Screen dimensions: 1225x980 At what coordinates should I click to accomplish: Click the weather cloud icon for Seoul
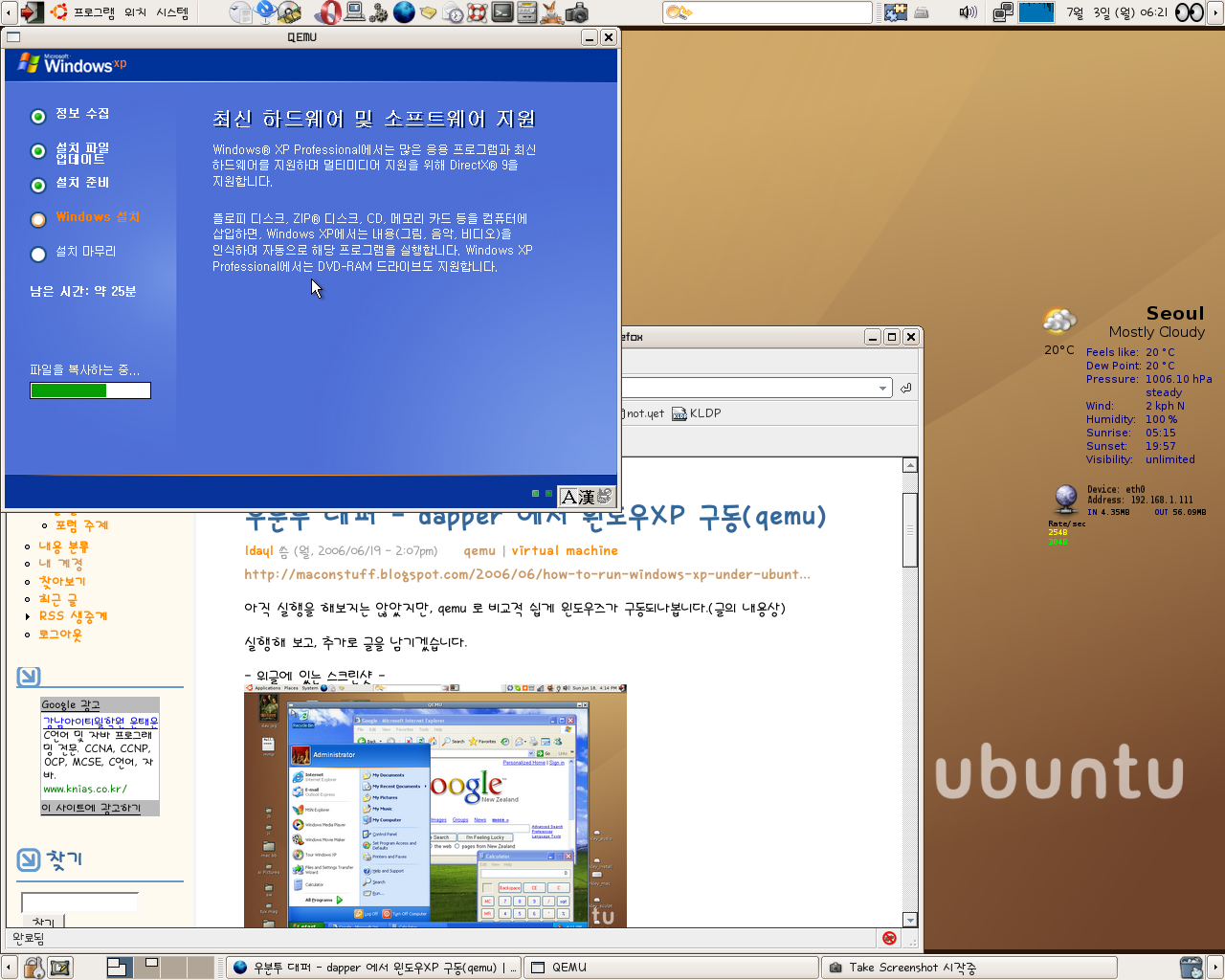(x=1059, y=321)
